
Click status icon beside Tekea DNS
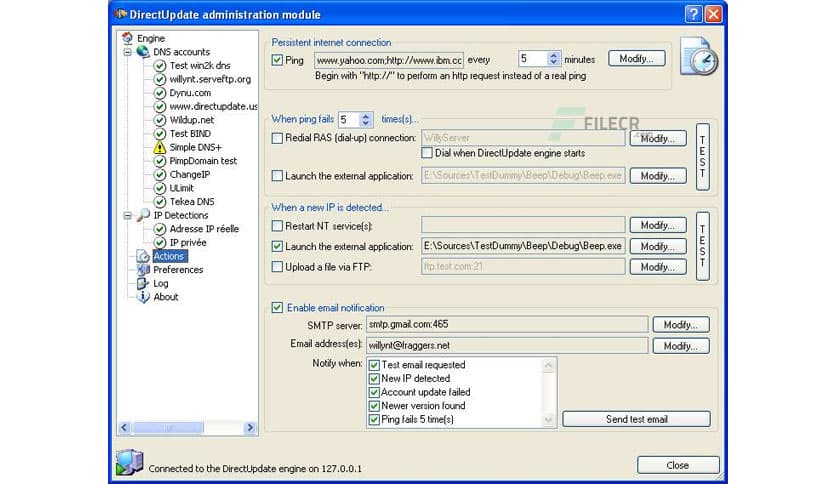[x=159, y=201]
